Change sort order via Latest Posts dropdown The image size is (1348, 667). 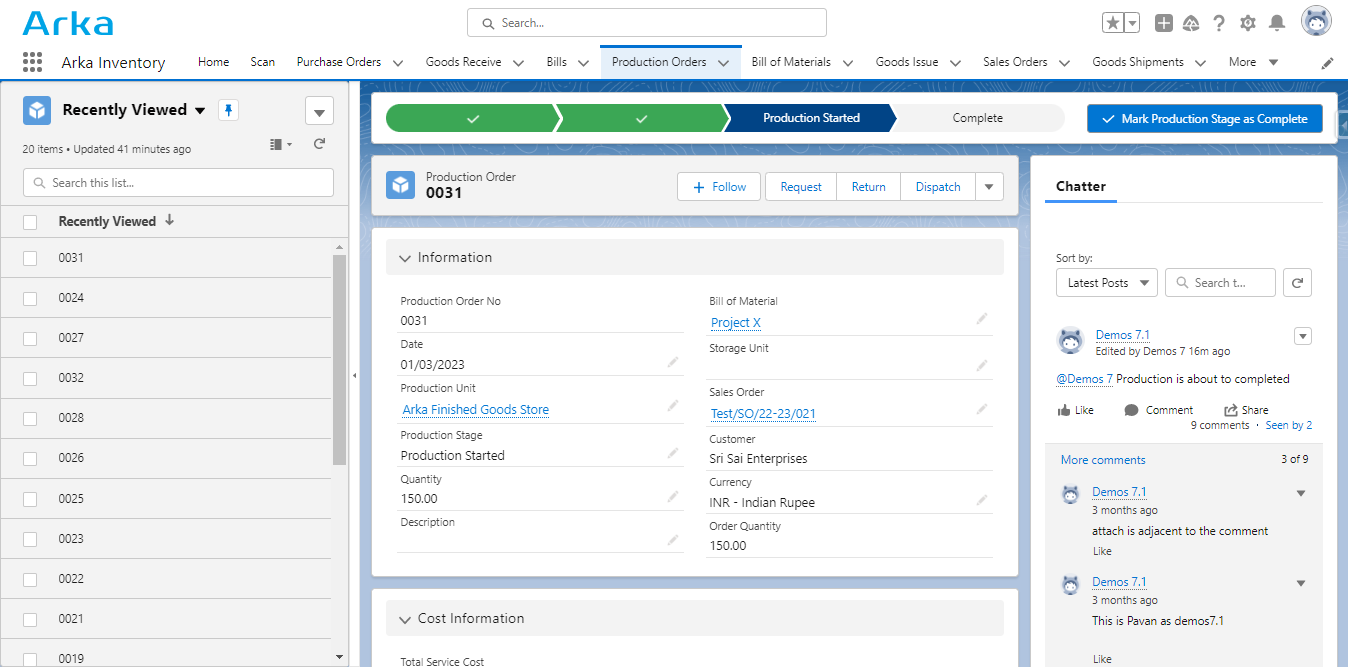(1106, 282)
